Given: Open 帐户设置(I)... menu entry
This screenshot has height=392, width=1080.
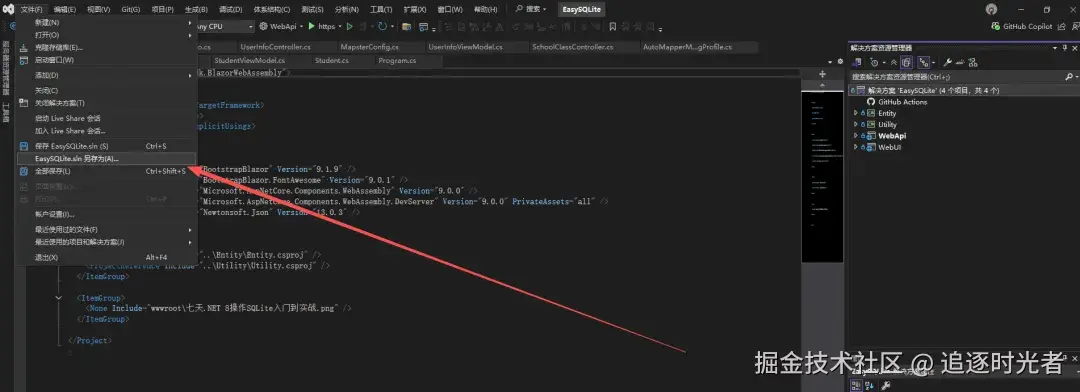Looking at the screenshot, I should tap(106, 214).
